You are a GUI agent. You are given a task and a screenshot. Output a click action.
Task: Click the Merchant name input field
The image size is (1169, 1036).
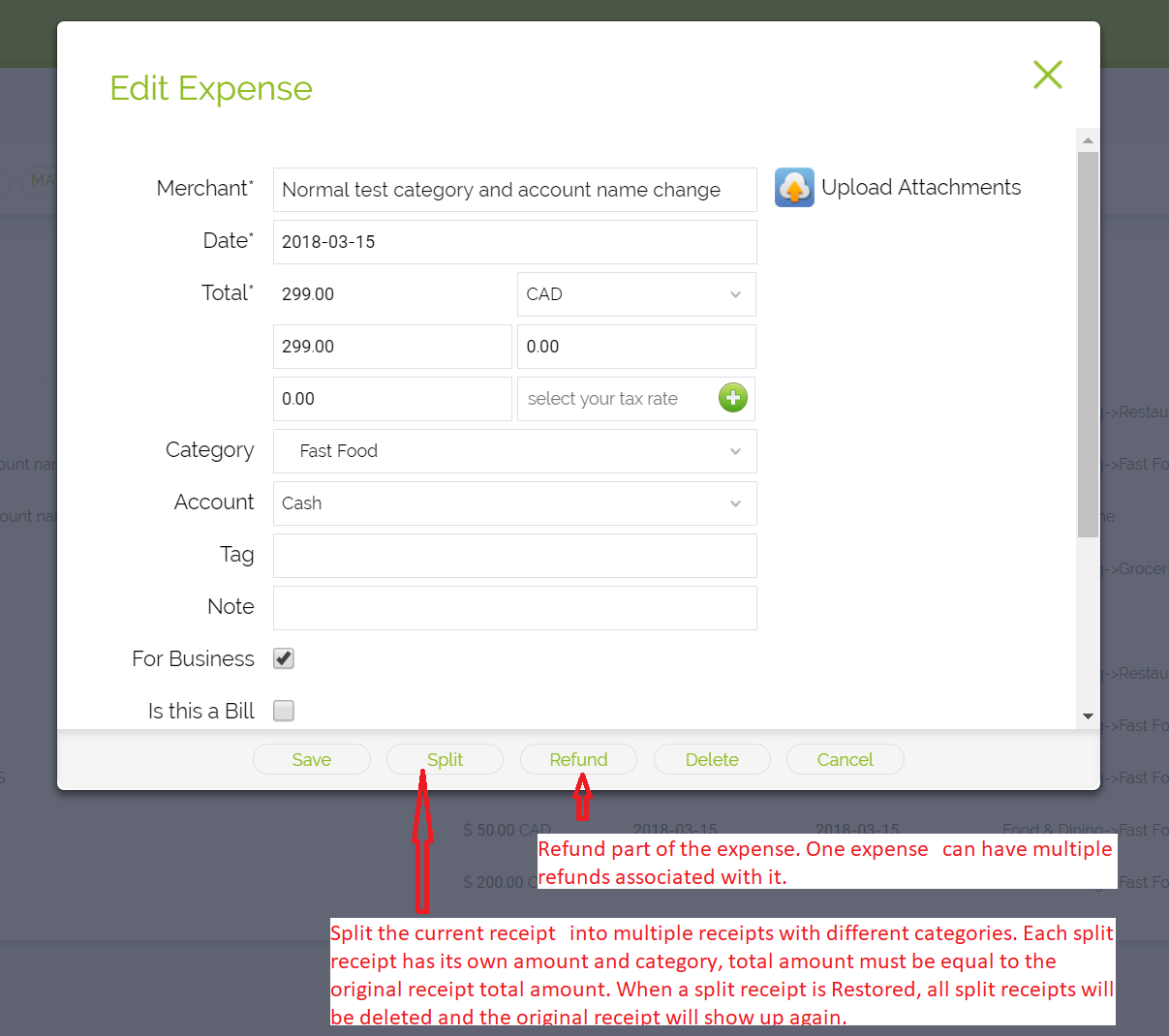pos(514,190)
